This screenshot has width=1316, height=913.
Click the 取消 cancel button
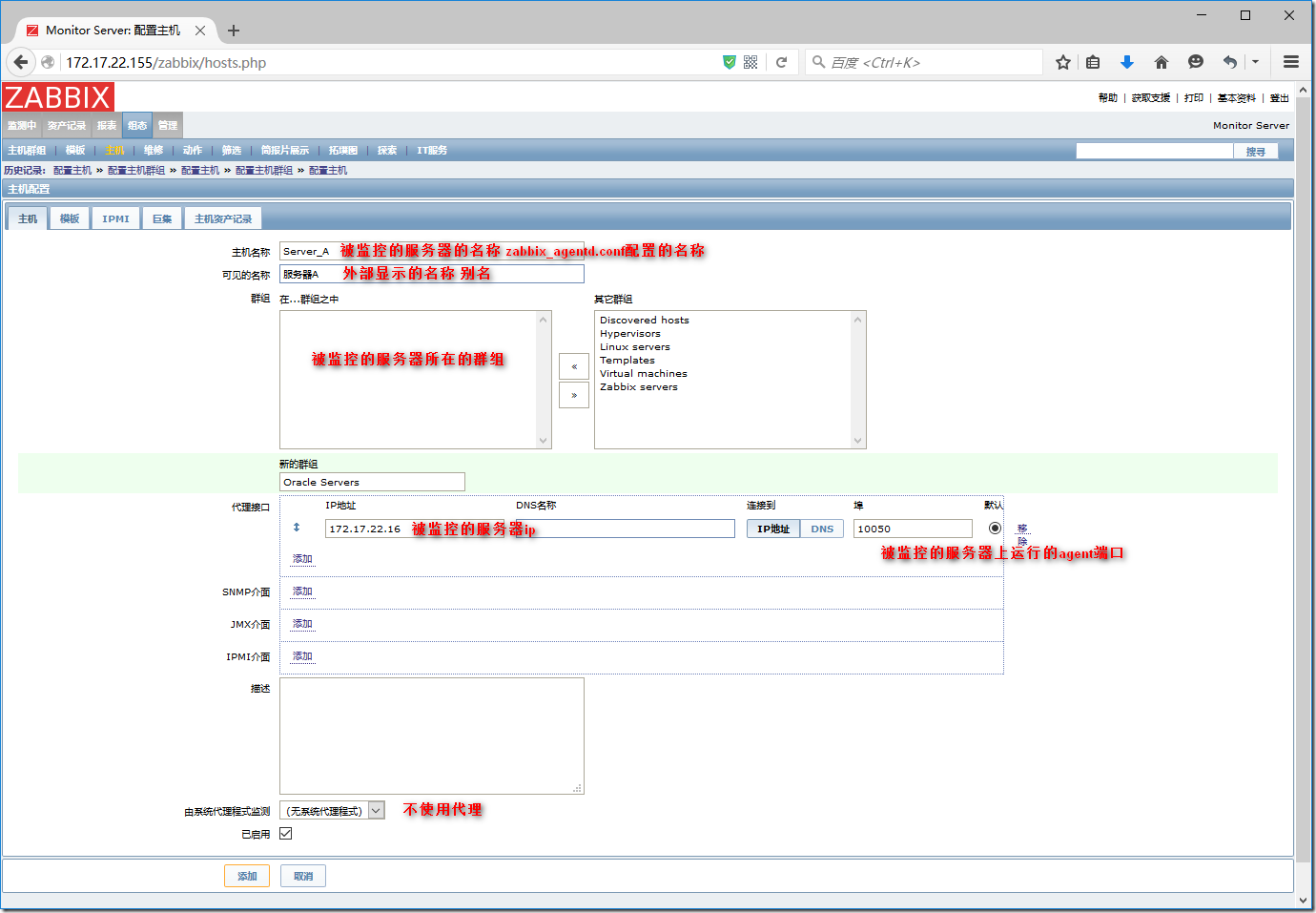(x=303, y=876)
